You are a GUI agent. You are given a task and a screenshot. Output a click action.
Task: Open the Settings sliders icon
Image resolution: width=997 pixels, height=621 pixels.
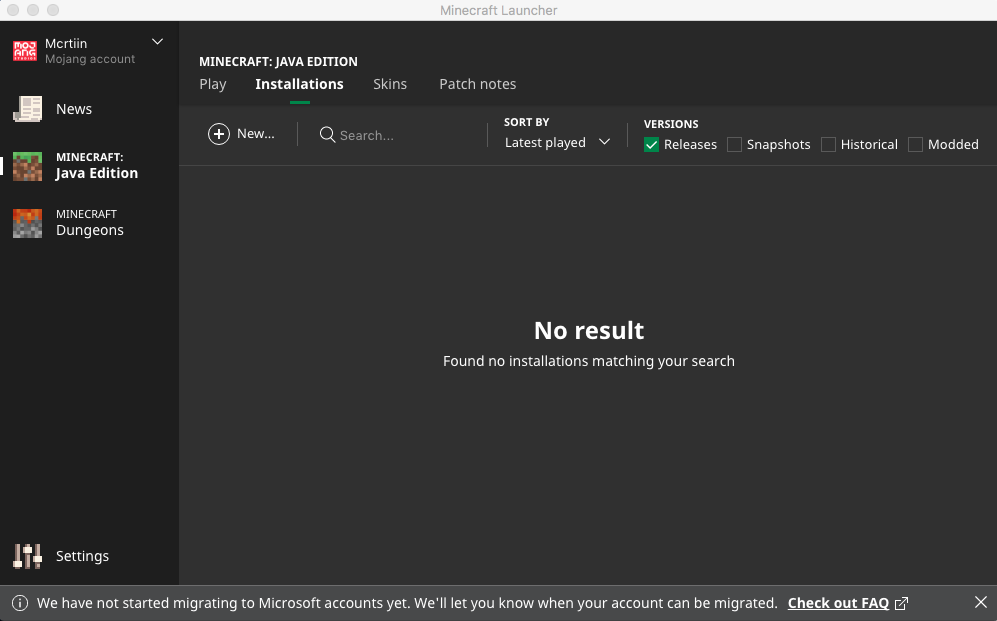click(27, 556)
